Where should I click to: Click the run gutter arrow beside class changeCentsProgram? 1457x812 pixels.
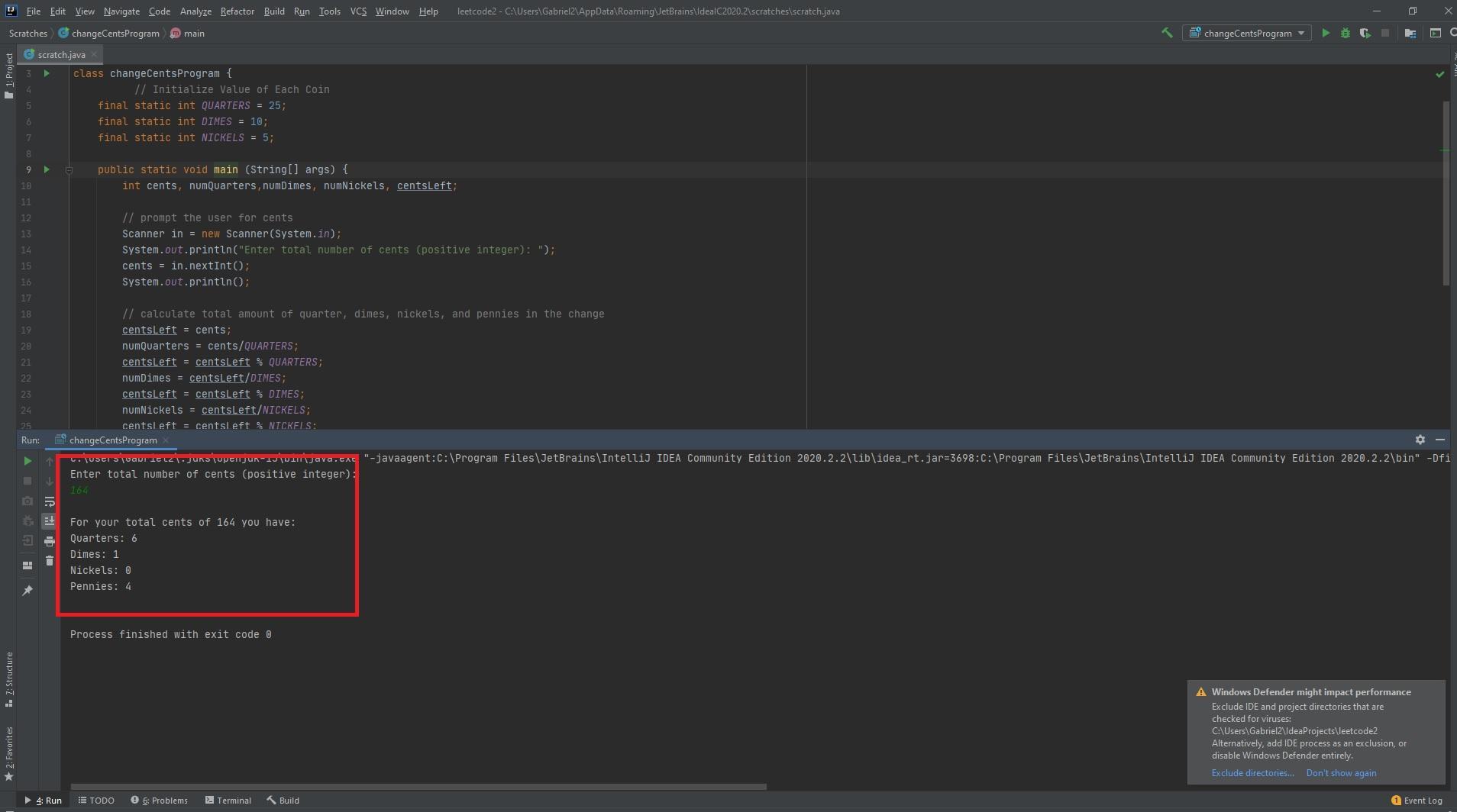[47, 73]
